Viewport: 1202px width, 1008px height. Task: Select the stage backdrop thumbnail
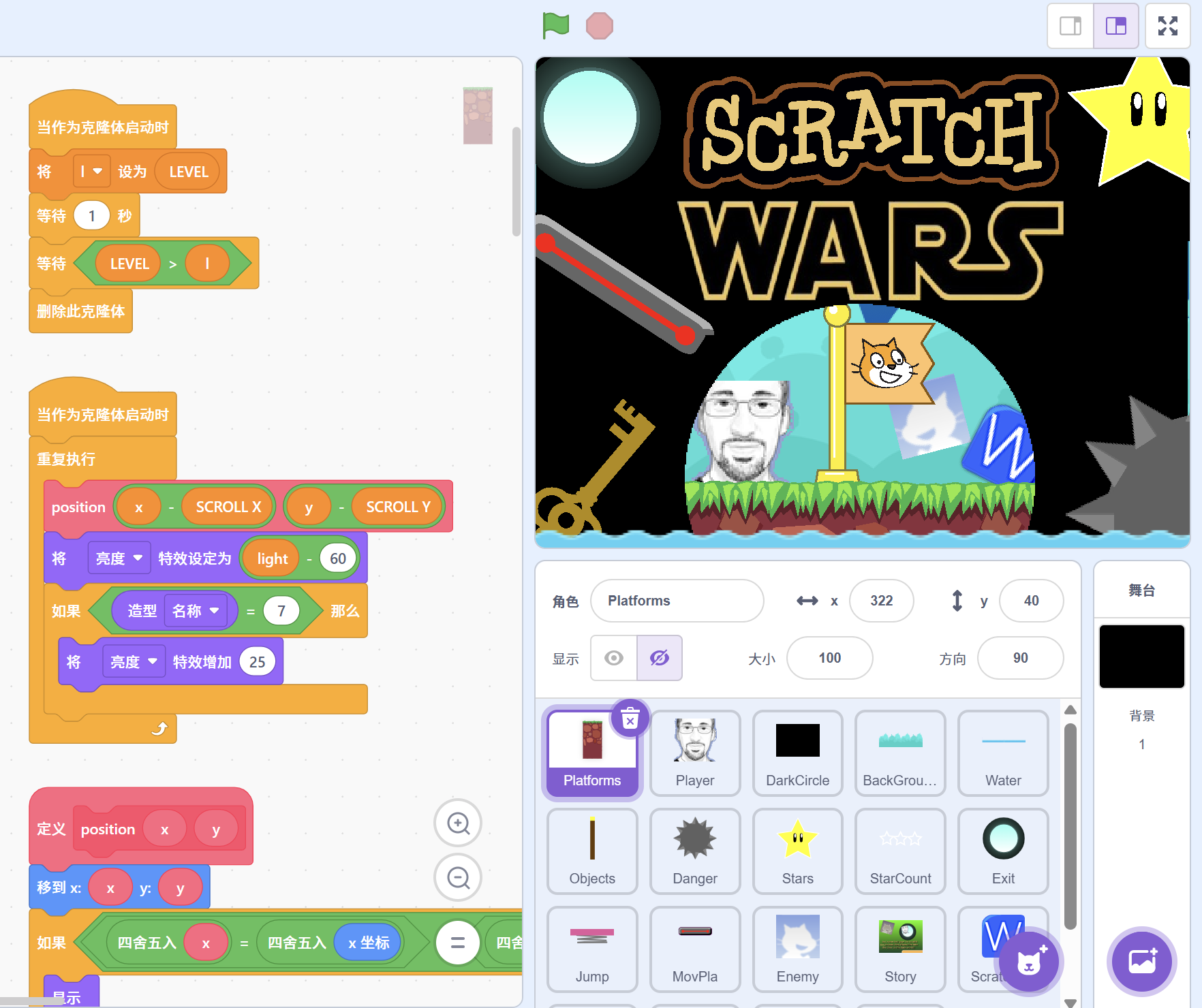coord(1142,657)
